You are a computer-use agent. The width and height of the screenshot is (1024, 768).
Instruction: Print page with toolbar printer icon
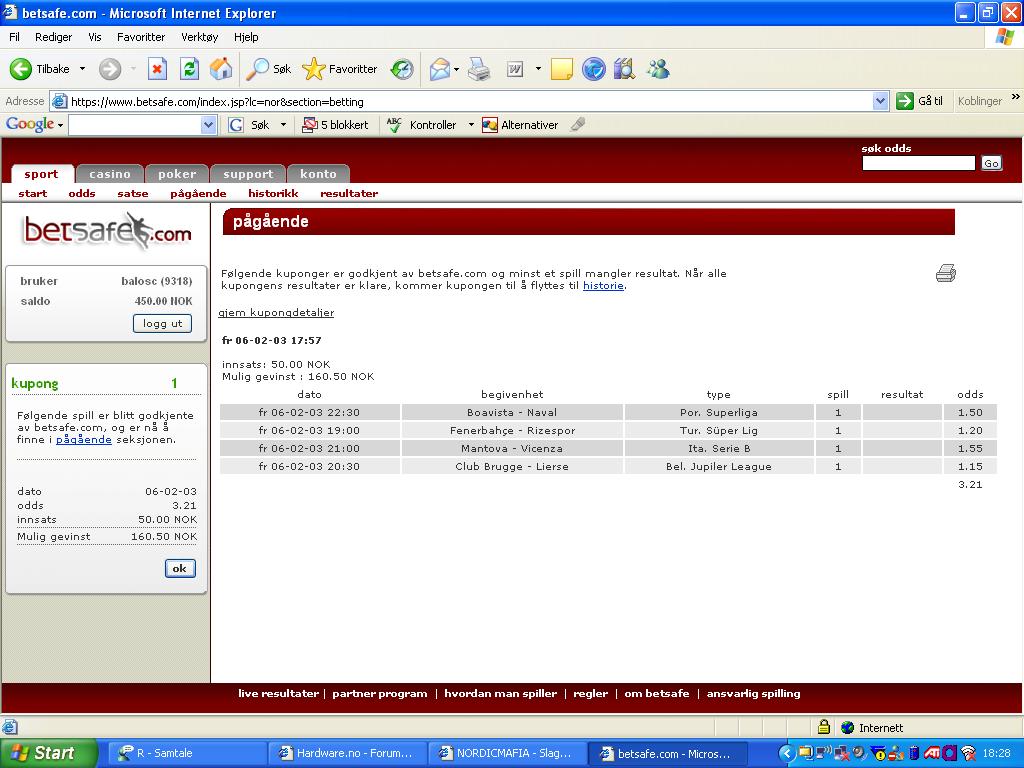pos(479,69)
